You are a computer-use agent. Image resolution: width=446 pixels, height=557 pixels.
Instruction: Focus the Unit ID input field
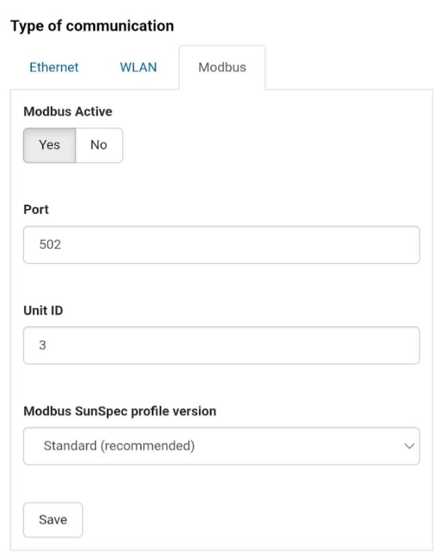click(222, 345)
